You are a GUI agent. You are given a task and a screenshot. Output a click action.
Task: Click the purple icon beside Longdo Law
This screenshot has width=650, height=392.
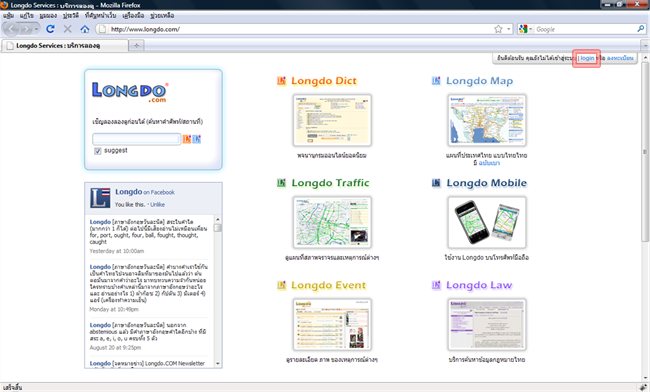point(436,285)
